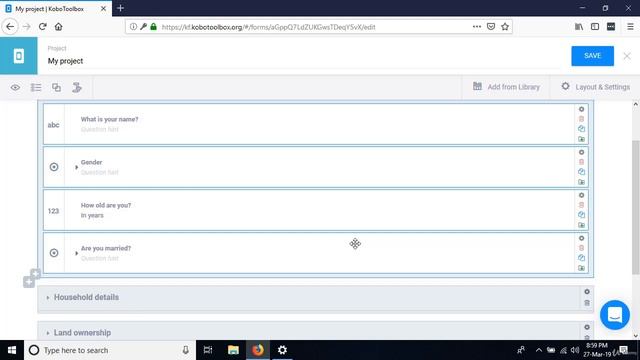Edit the "How old are you?" label

[106, 205]
